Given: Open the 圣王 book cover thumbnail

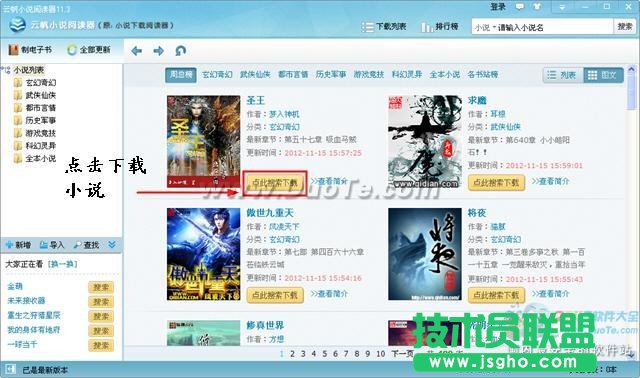Looking at the screenshot, I should pyautogui.click(x=203, y=141).
